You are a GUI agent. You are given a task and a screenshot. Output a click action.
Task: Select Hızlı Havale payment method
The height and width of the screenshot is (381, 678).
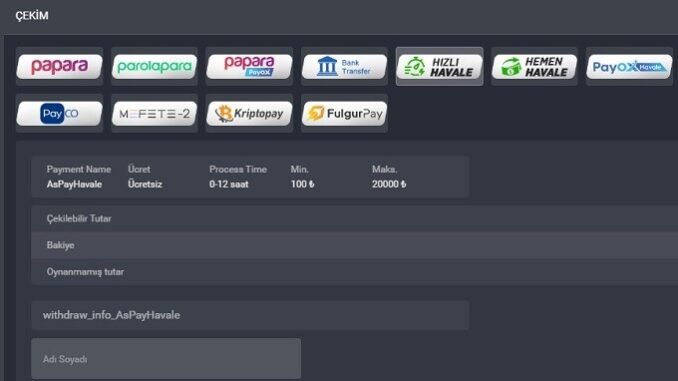coord(439,66)
